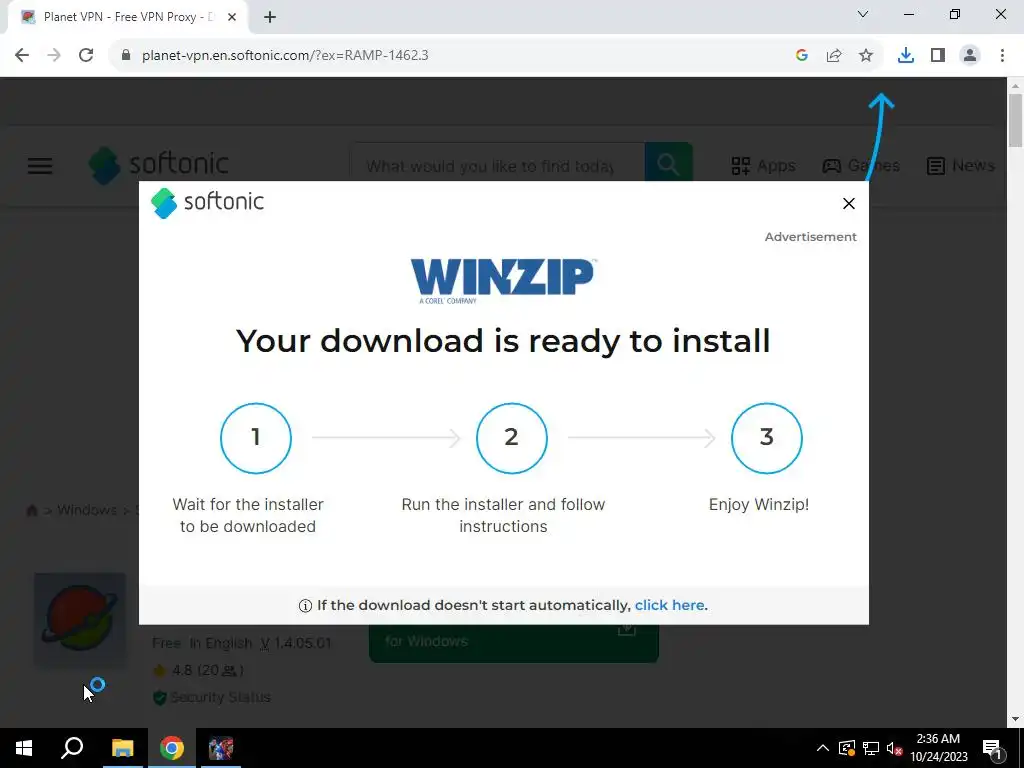Viewport: 1024px width, 768px height.
Task: Share this page using the share icon
Action: coord(834,56)
